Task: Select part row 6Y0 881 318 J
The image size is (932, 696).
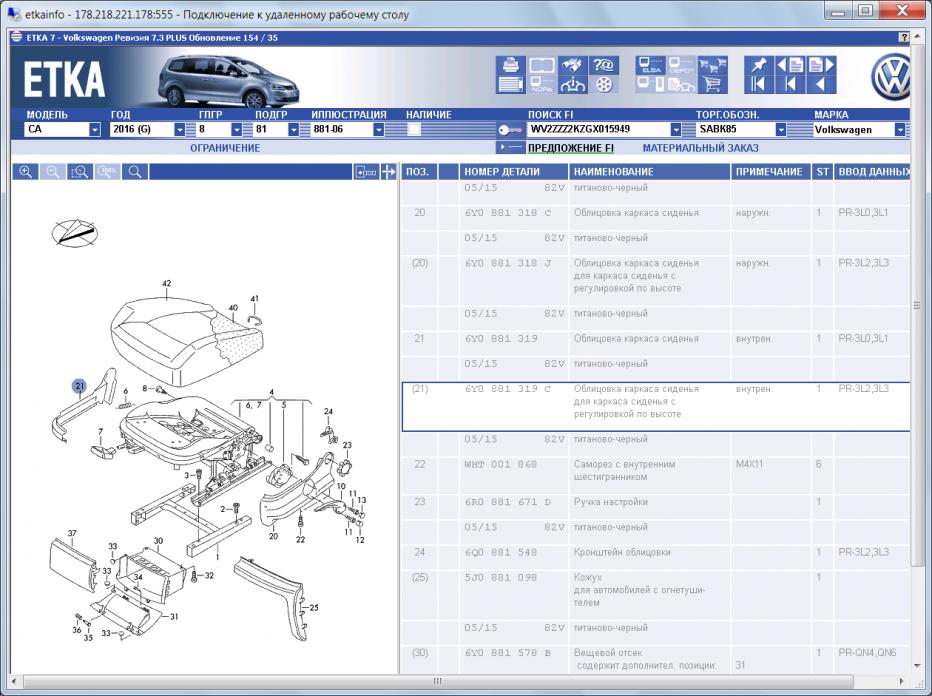Action: (x=656, y=282)
